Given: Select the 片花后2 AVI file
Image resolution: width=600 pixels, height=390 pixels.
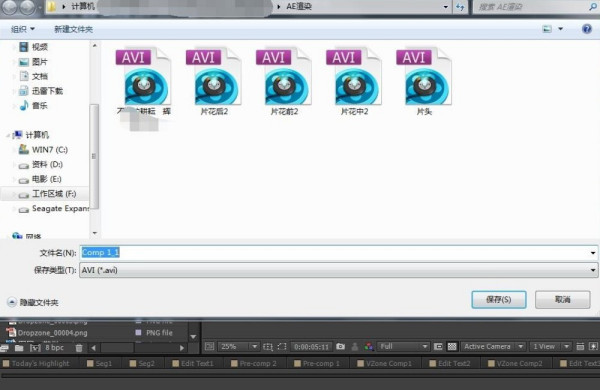Looking at the screenshot, I should [214, 82].
